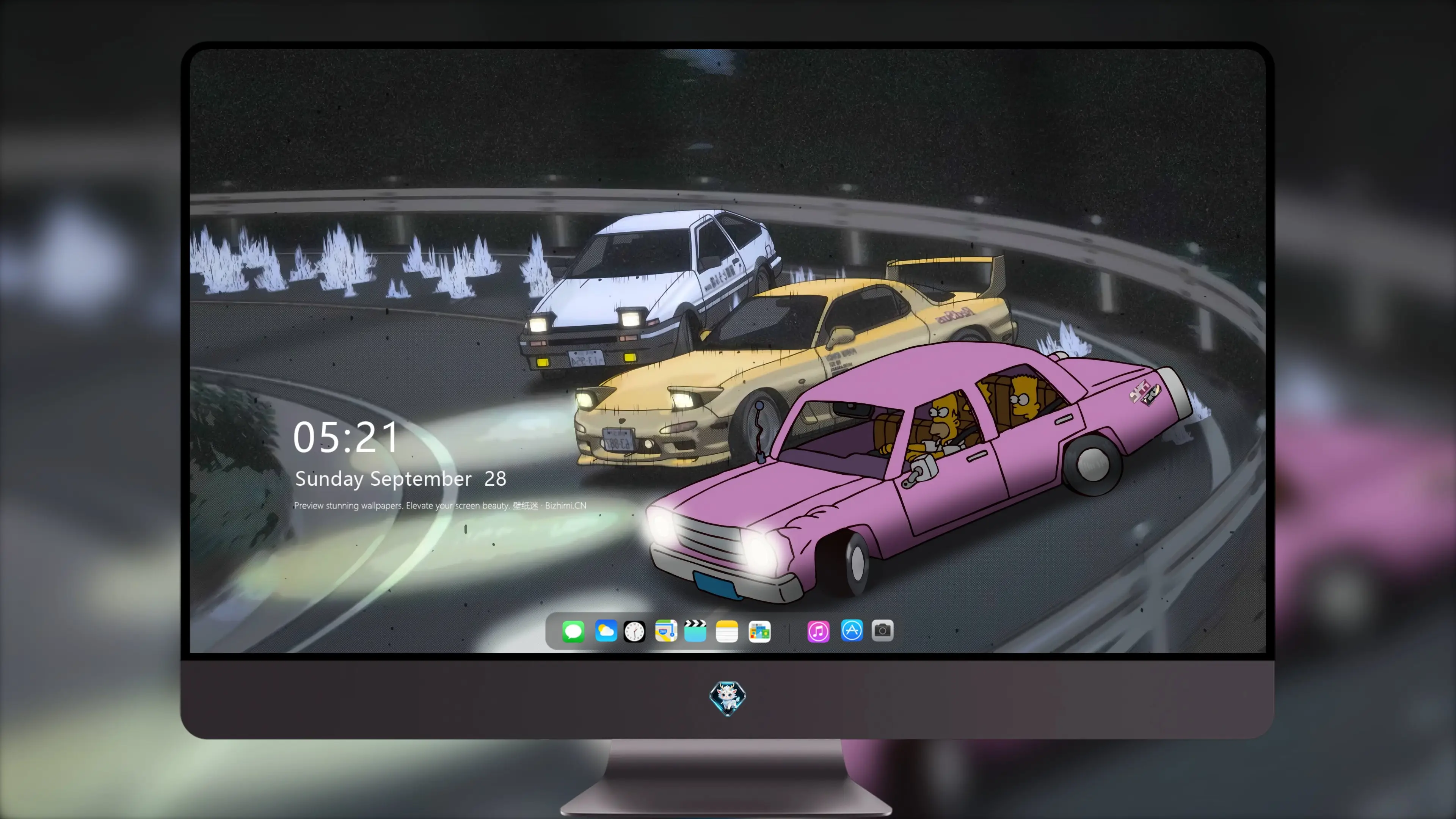
Task: Open the green Messages app in the dock
Action: (573, 631)
